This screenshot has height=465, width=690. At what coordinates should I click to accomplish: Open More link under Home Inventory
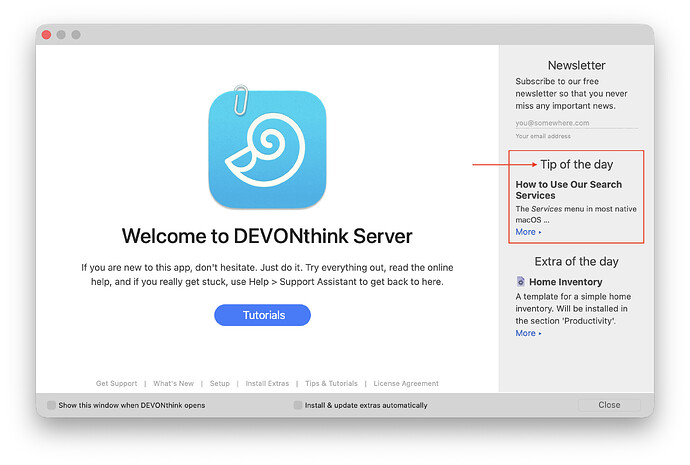529,333
